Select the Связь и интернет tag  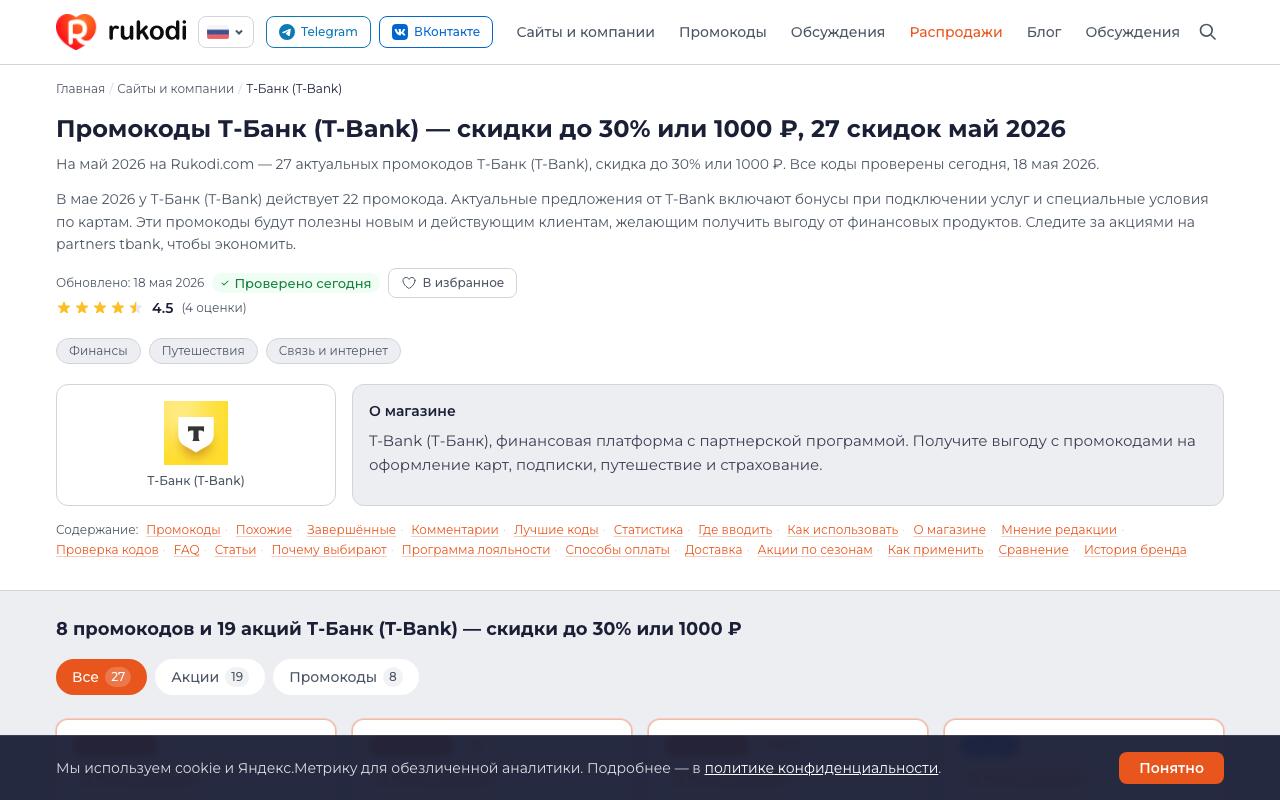333,351
